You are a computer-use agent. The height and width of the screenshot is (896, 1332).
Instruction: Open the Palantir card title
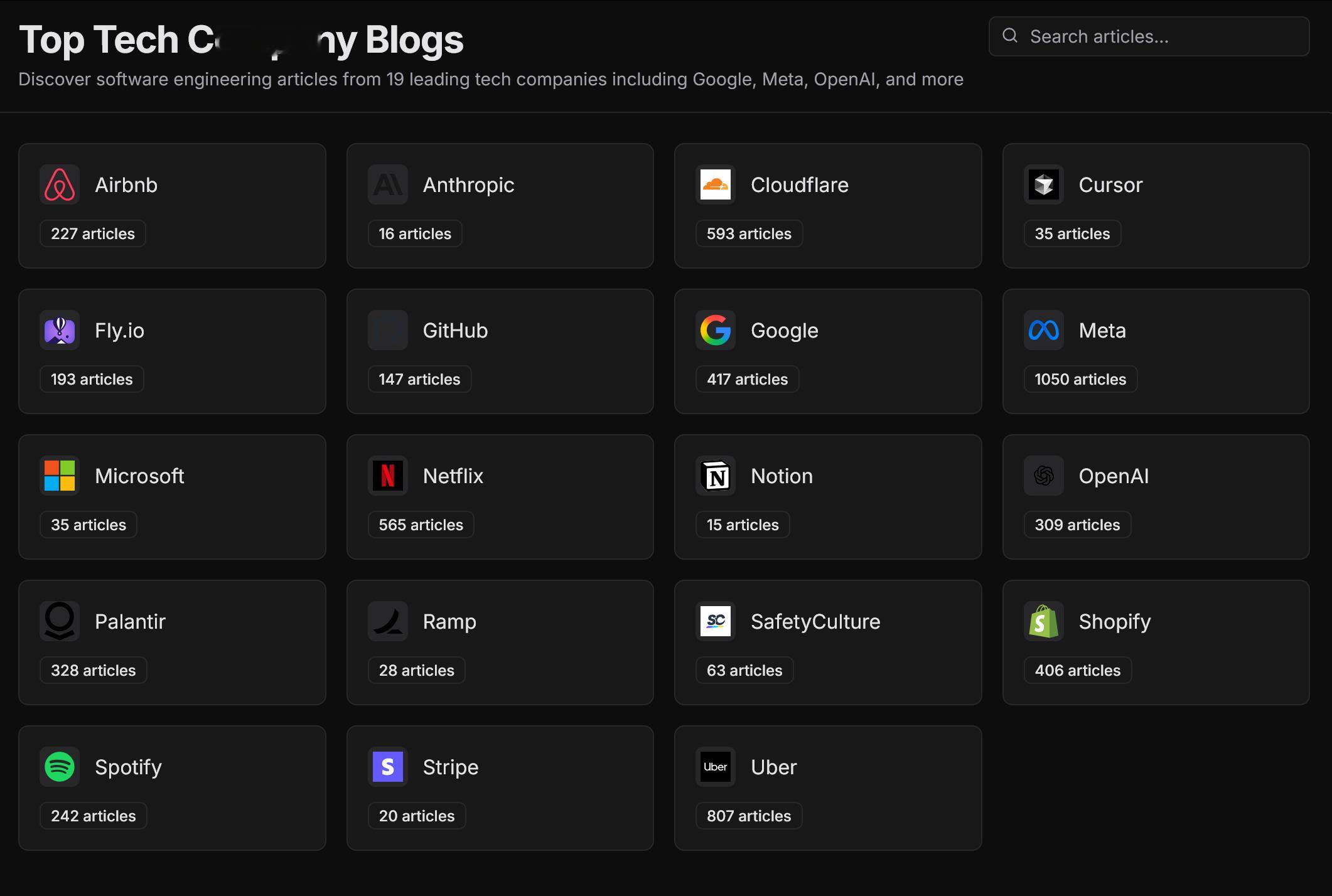pos(130,622)
